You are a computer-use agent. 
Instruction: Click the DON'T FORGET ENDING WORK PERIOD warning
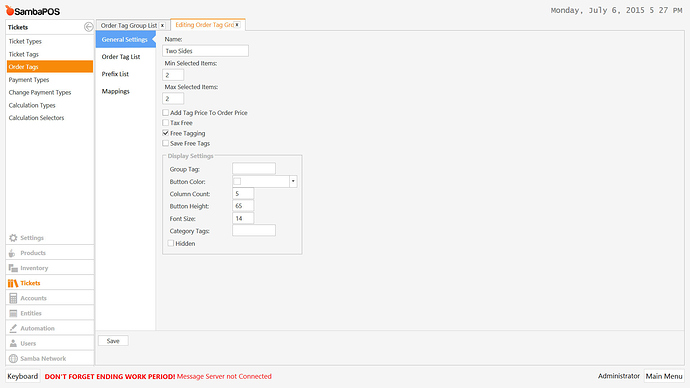110,377
